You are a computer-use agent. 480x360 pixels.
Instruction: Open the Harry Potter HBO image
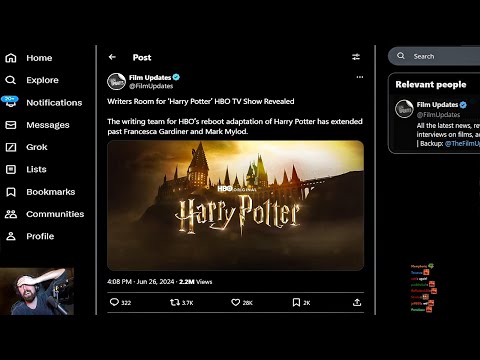pyautogui.click(x=235, y=205)
